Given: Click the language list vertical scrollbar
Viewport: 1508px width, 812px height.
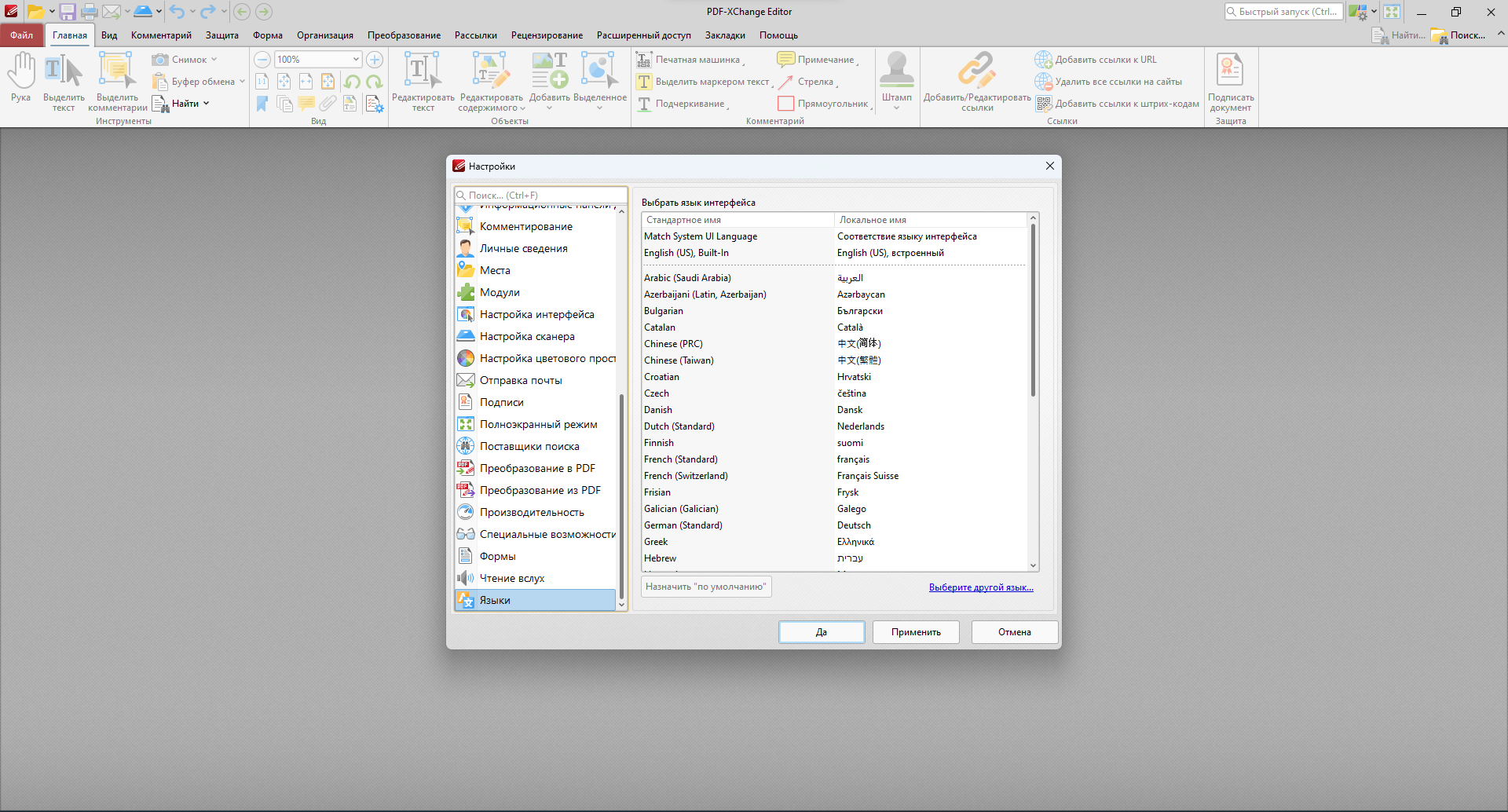Looking at the screenshot, I should pos(1034,309).
